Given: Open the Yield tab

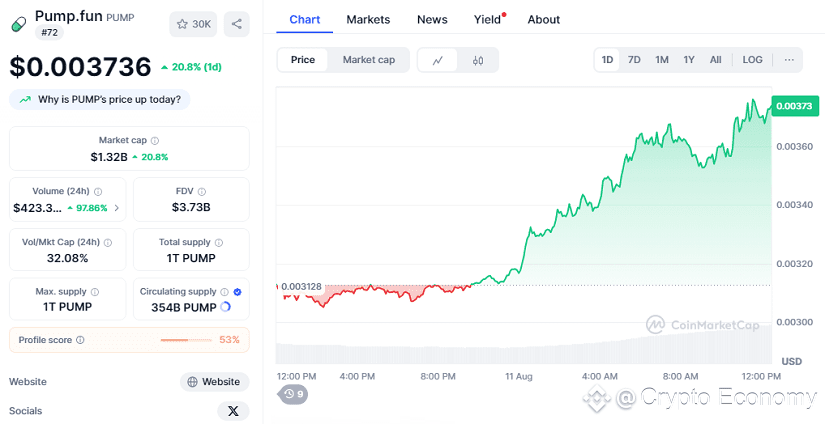Looking at the screenshot, I should [x=489, y=20].
